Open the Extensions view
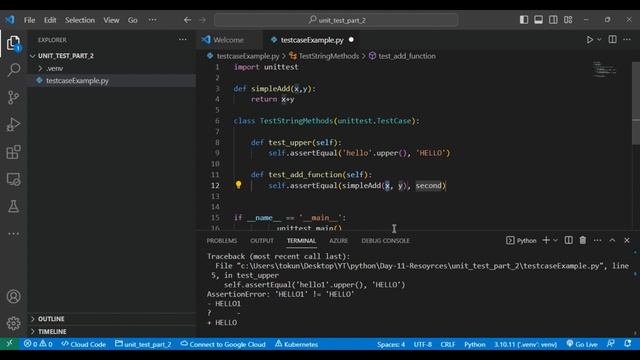This screenshot has height=360, width=640. point(13,152)
